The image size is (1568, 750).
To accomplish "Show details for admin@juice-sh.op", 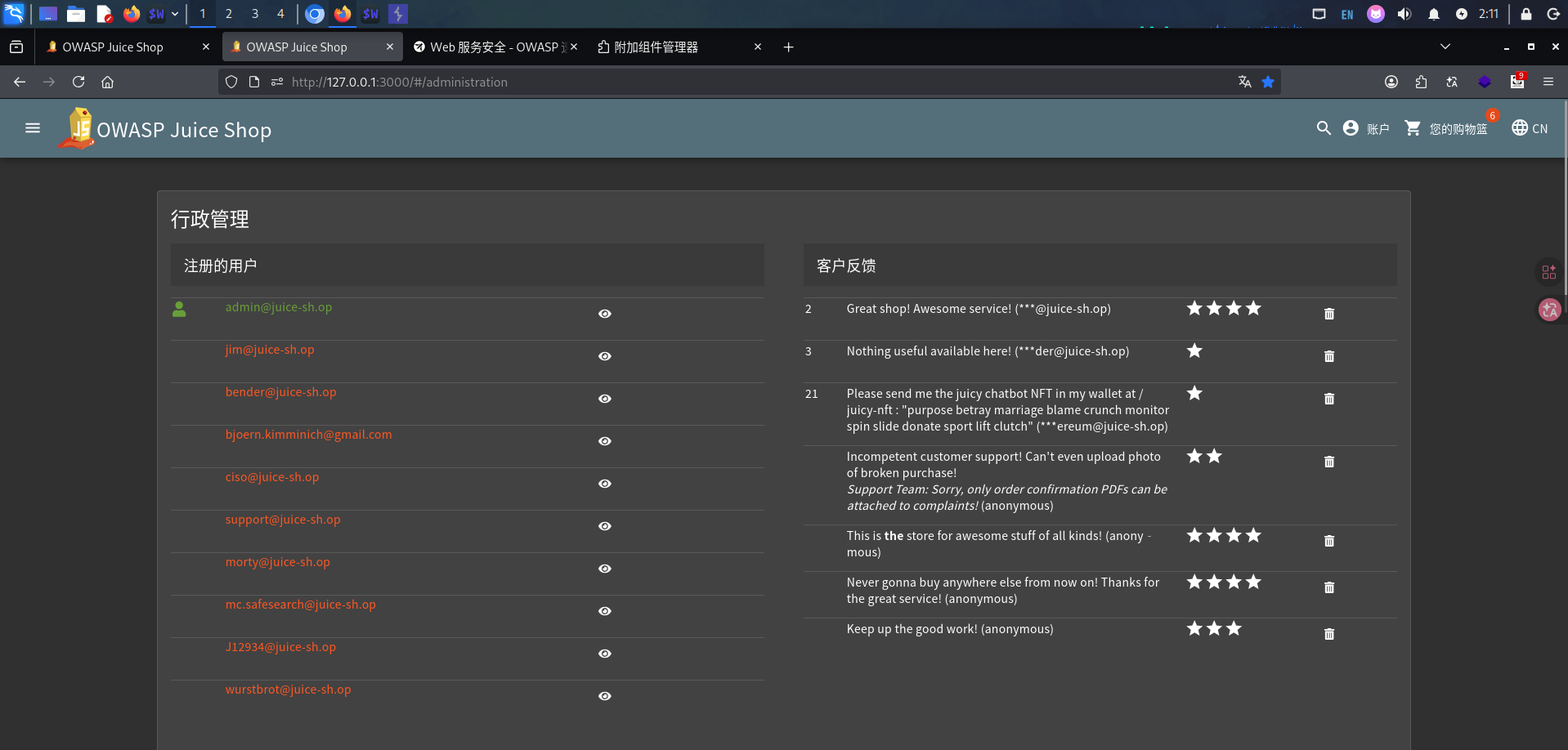I will (605, 314).
